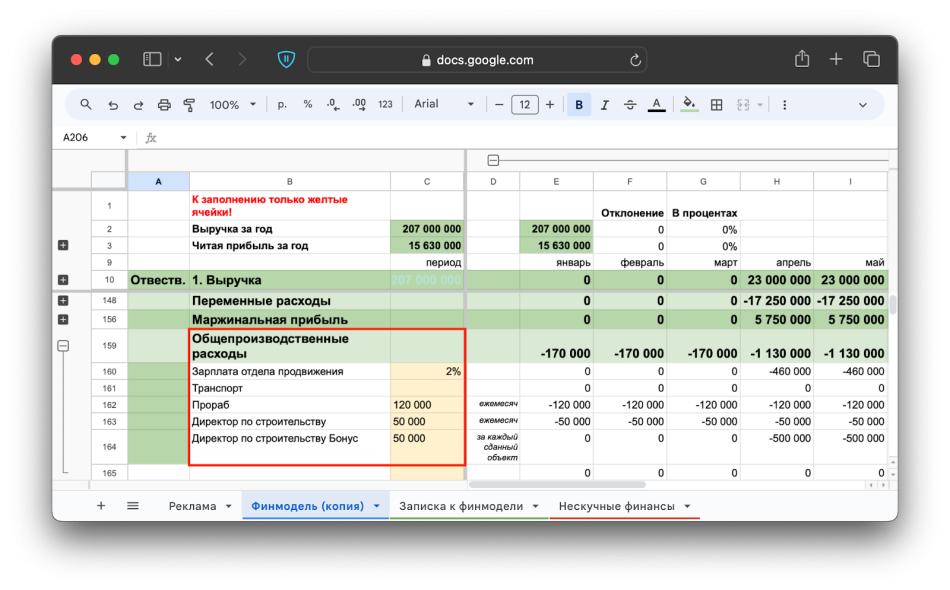Open the Нескучные финансы sheet tab
Viewport: 950px width, 590px height.
point(617,506)
